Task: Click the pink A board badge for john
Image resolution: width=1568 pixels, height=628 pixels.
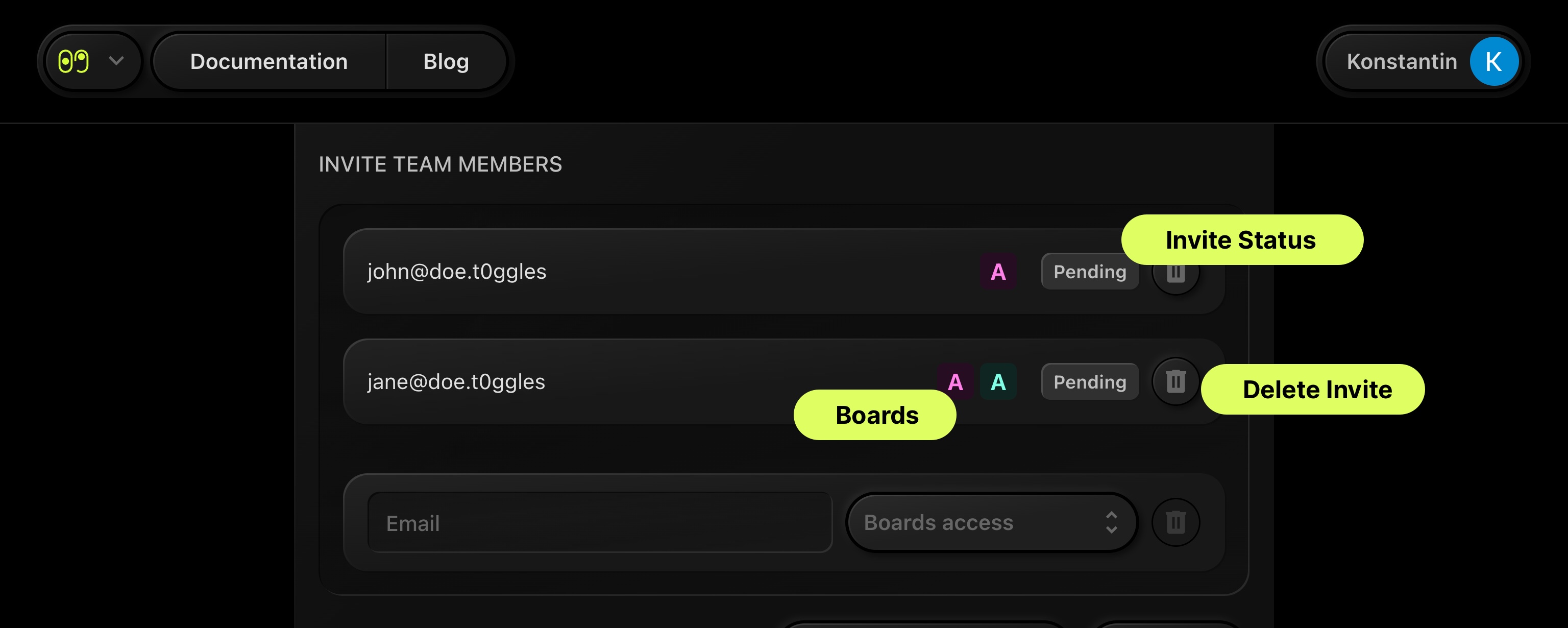Action: (x=998, y=272)
